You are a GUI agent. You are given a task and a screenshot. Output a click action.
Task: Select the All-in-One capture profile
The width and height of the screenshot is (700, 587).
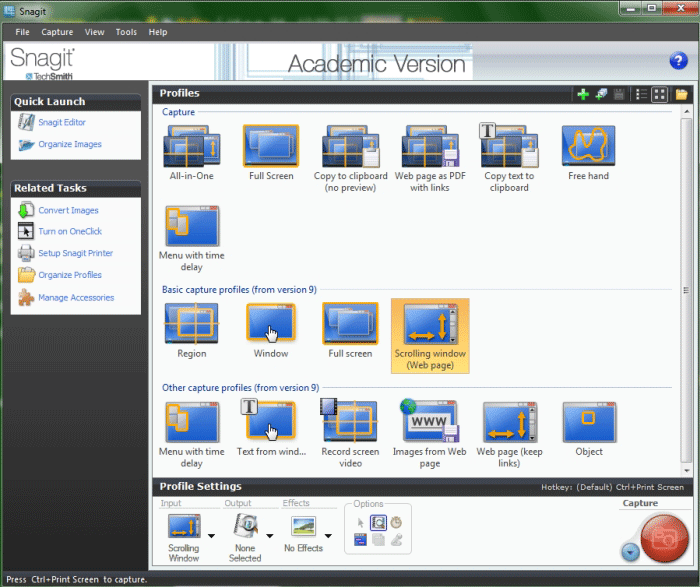pyautogui.click(x=192, y=153)
